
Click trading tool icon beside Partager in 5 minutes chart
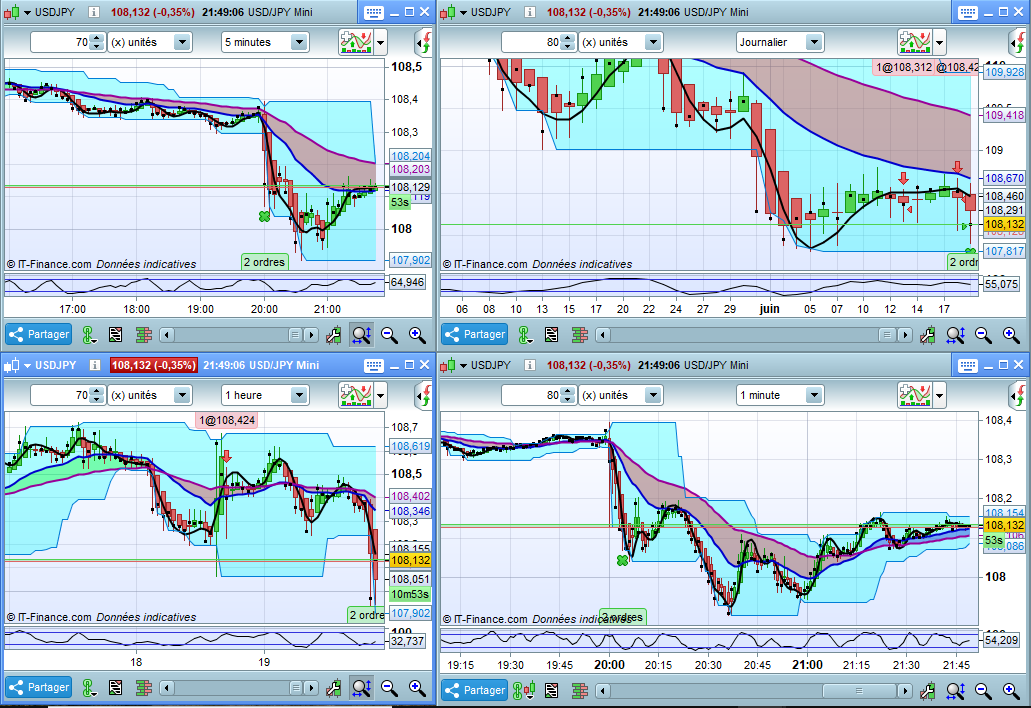[x=89, y=335]
